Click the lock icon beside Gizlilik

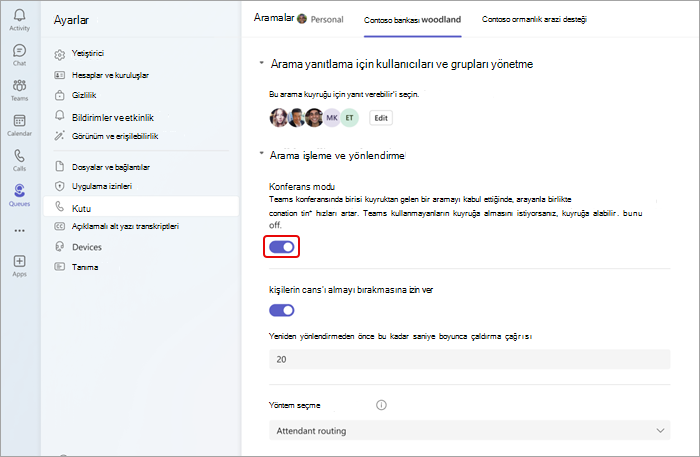tap(59, 95)
